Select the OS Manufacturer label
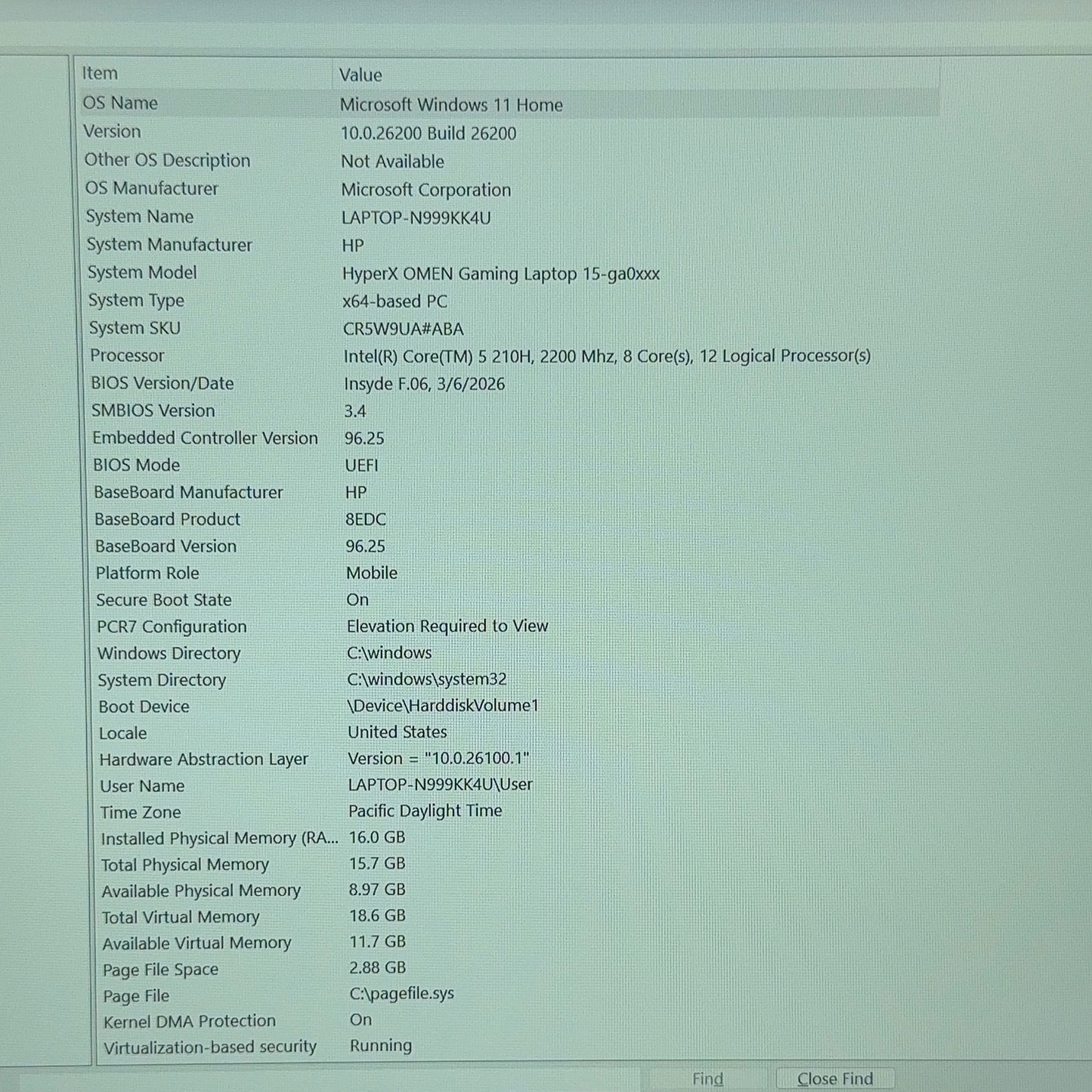Screen dimensions: 1092x1092 point(151,188)
